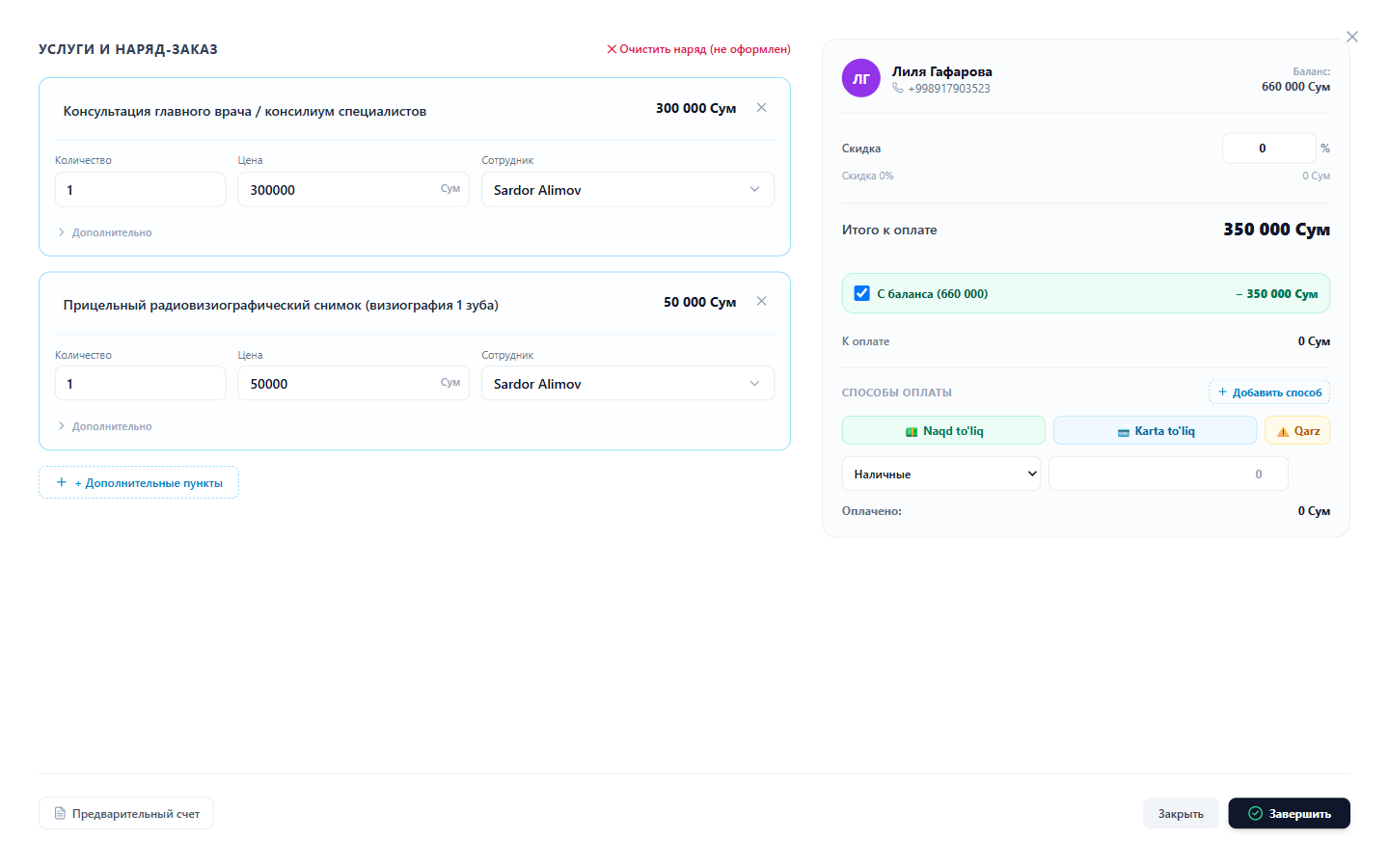Open the Предварительный счет document
Screen dimensions: 1389x868
[x=126, y=813]
